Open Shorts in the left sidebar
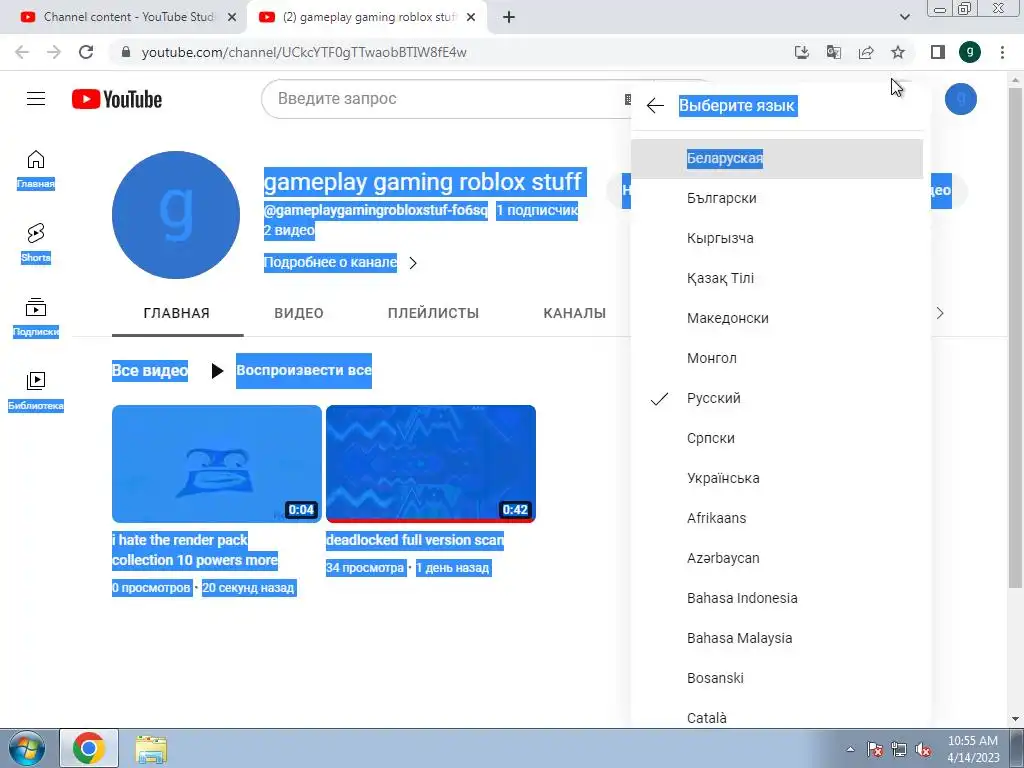 pyautogui.click(x=36, y=243)
